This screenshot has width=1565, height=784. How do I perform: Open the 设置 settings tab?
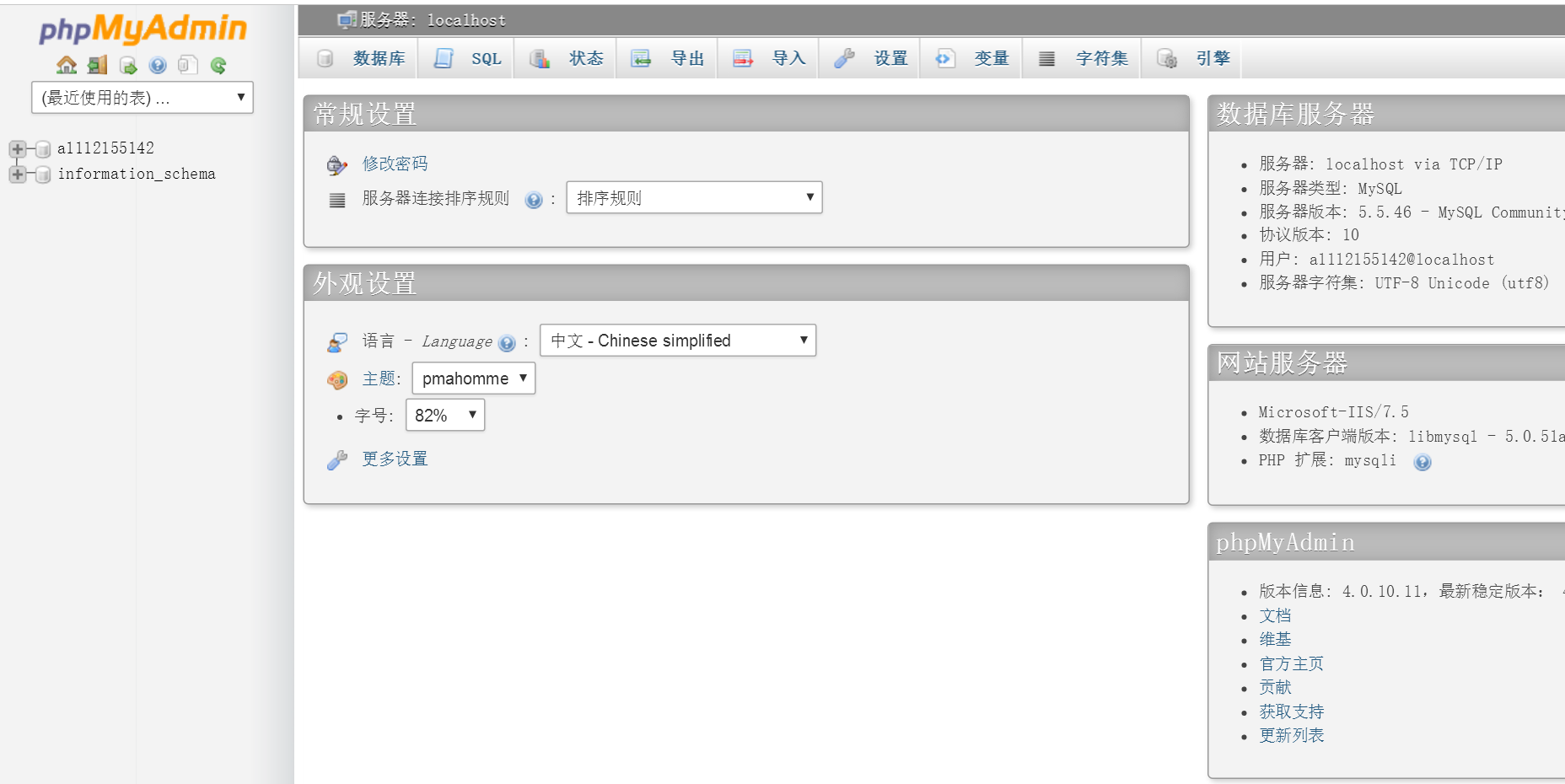(x=870, y=58)
